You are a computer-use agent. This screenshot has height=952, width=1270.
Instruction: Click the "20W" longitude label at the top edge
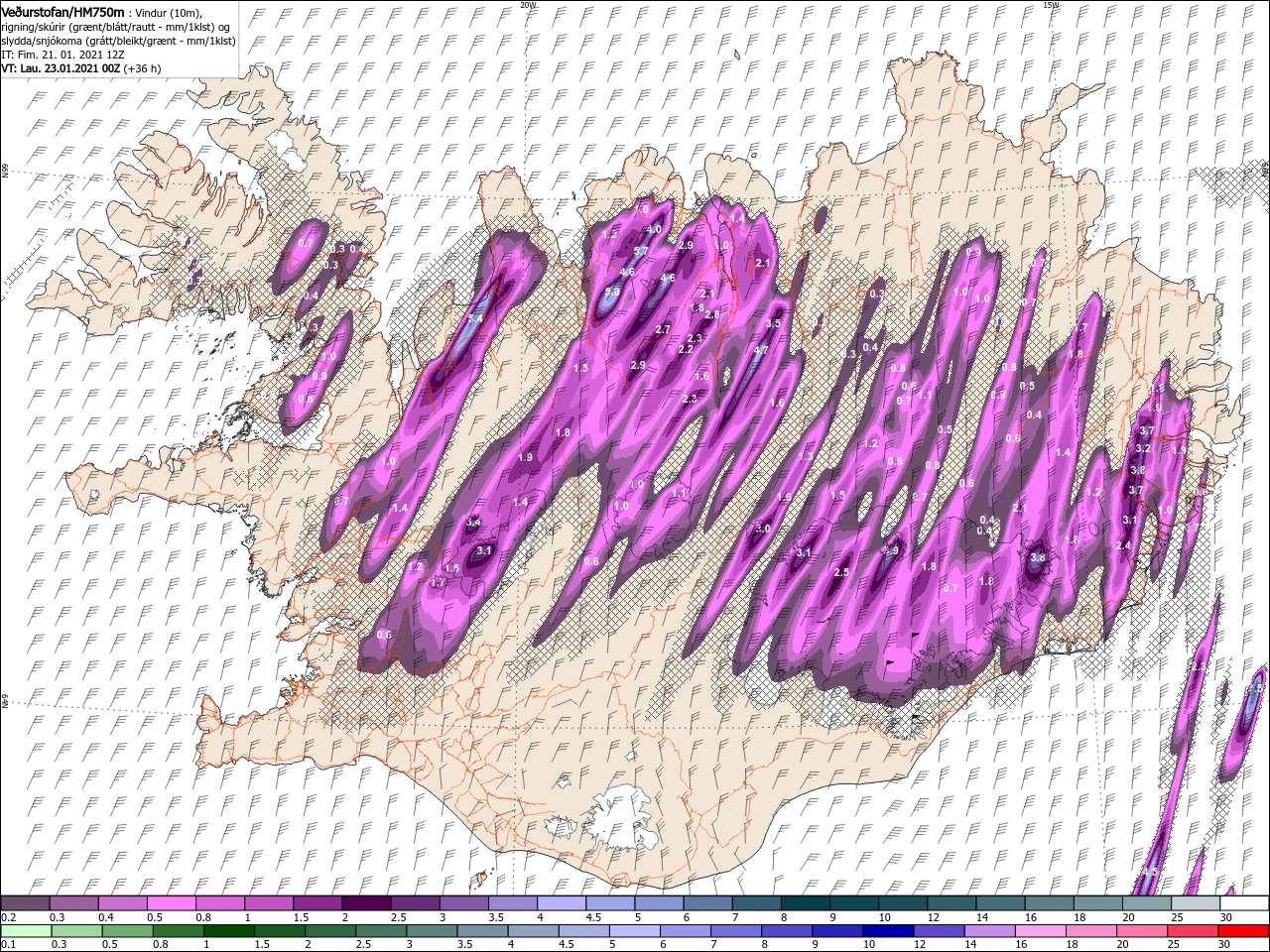(528, 5)
